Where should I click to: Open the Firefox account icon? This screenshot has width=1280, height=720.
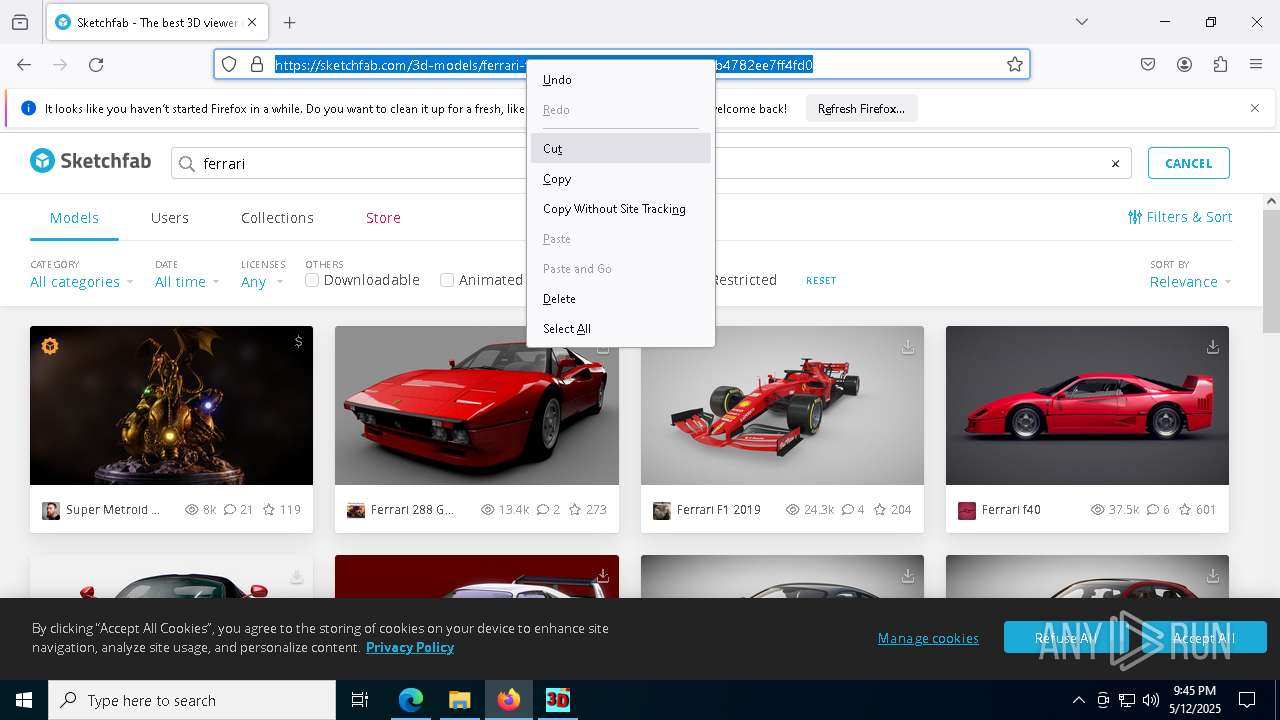[1184, 64]
